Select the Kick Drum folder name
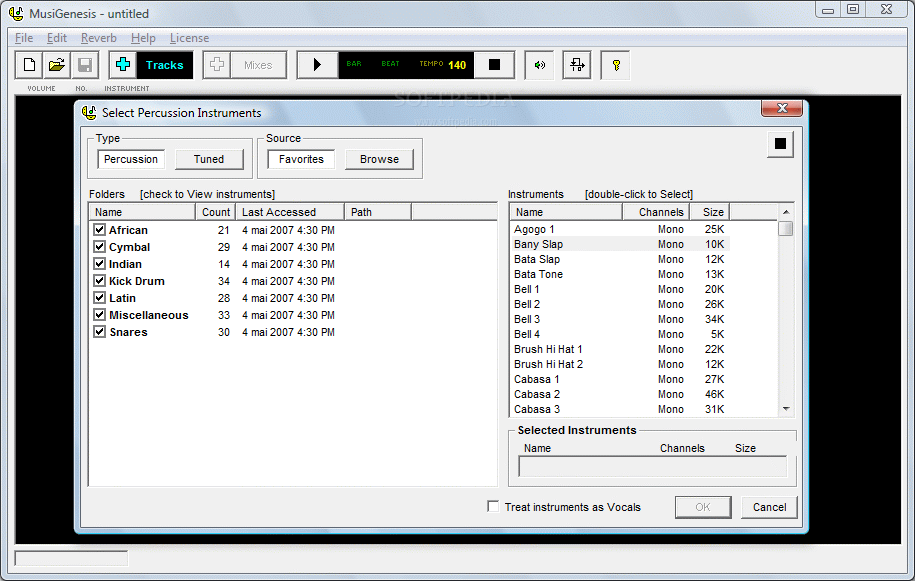 coord(137,281)
